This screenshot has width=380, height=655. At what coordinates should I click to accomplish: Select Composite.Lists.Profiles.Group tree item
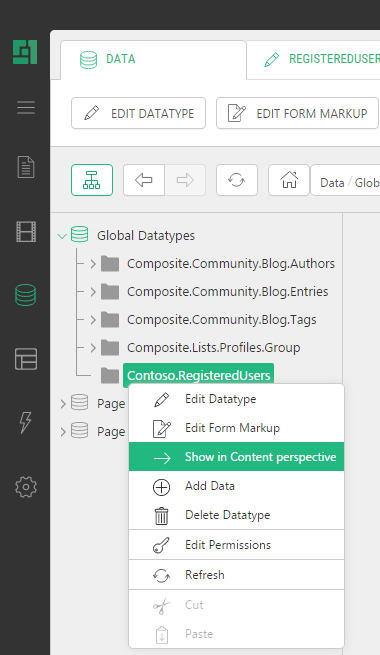click(x=213, y=348)
